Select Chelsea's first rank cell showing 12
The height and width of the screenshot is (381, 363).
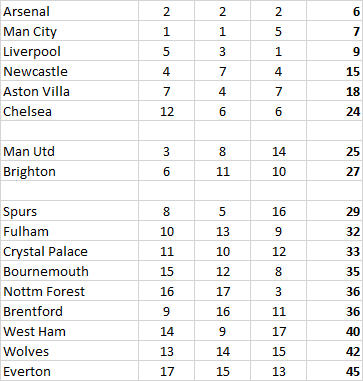point(166,111)
